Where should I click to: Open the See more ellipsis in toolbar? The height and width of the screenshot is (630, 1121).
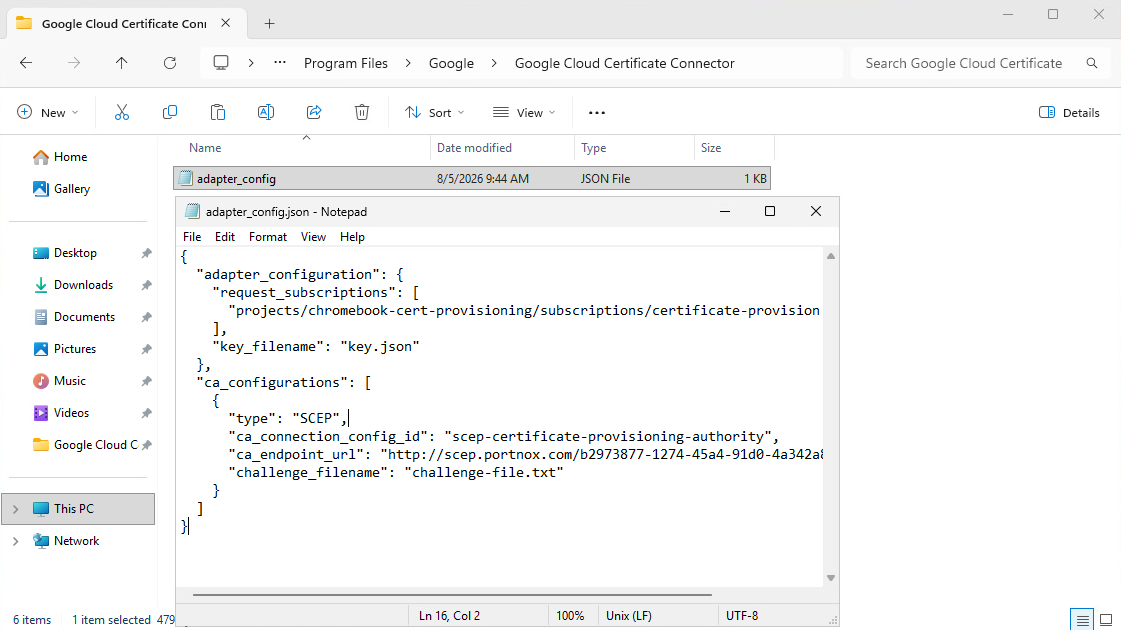(x=596, y=112)
